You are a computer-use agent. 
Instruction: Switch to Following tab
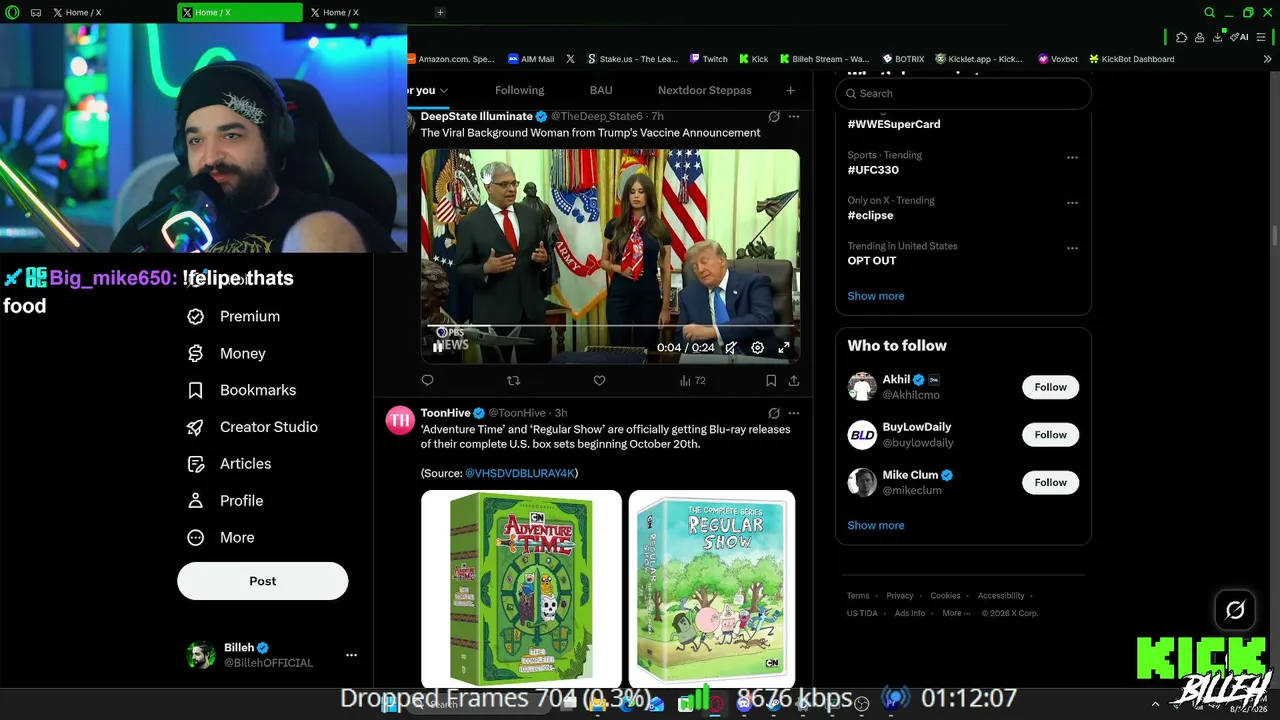[520, 90]
